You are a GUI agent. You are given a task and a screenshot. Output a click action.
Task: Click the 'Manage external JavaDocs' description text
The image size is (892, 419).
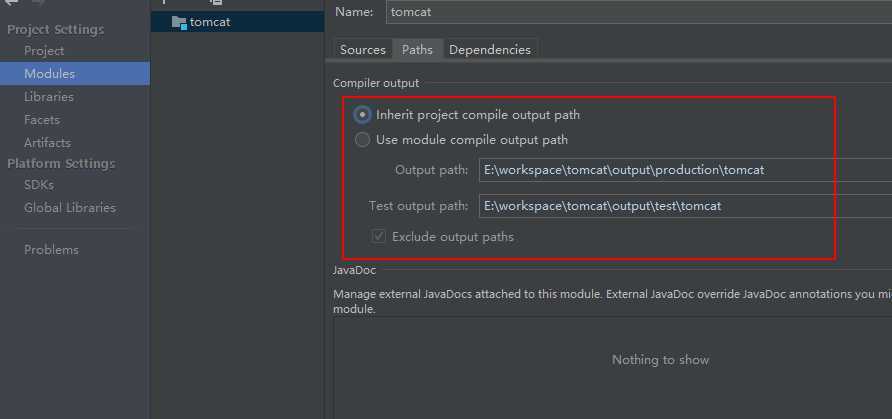(x=612, y=302)
